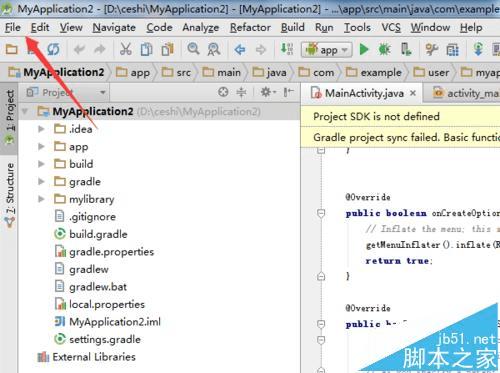Expand the app folder arrow

(41, 146)
